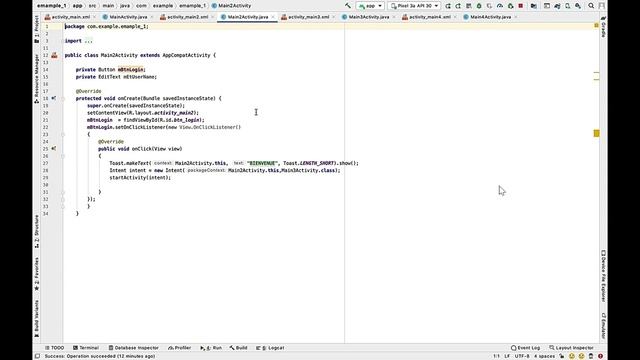
Task: Open the Project tool window
Action: (x=36, y=29)
